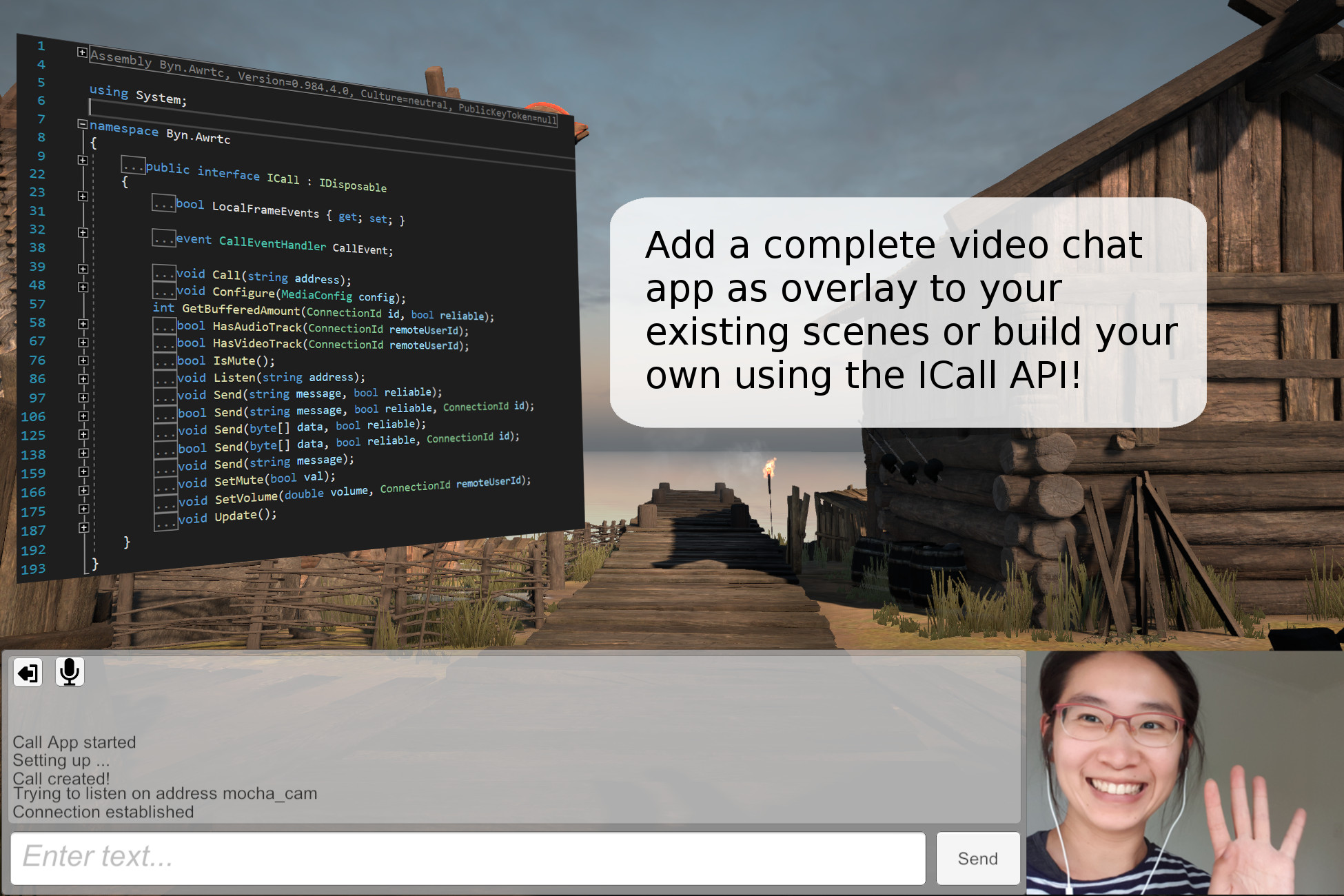Click the Send button
The width and height of the screenshot is (1344, 896).
tap(977, 858)
